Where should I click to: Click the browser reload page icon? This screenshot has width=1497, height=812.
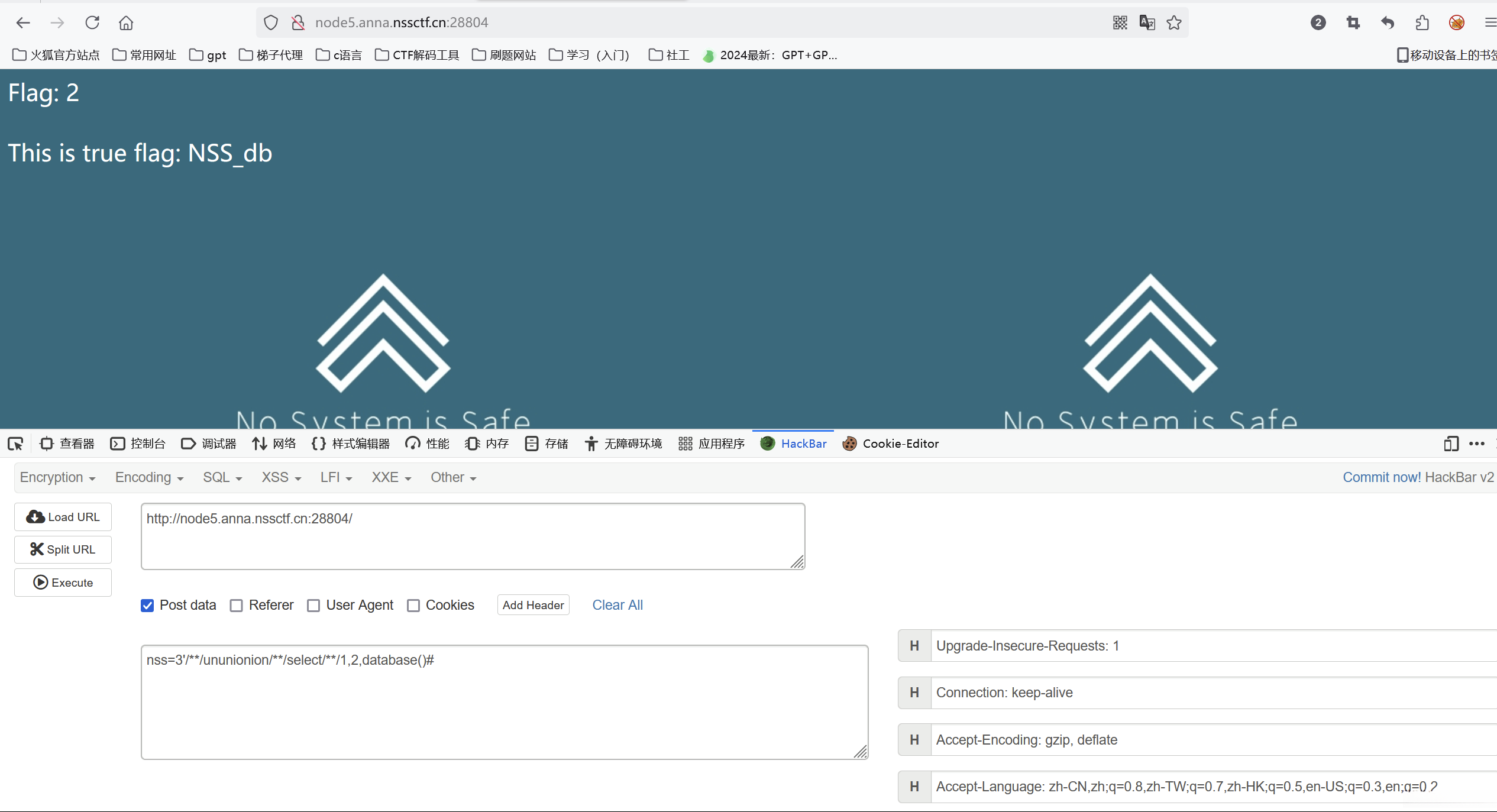92,22
